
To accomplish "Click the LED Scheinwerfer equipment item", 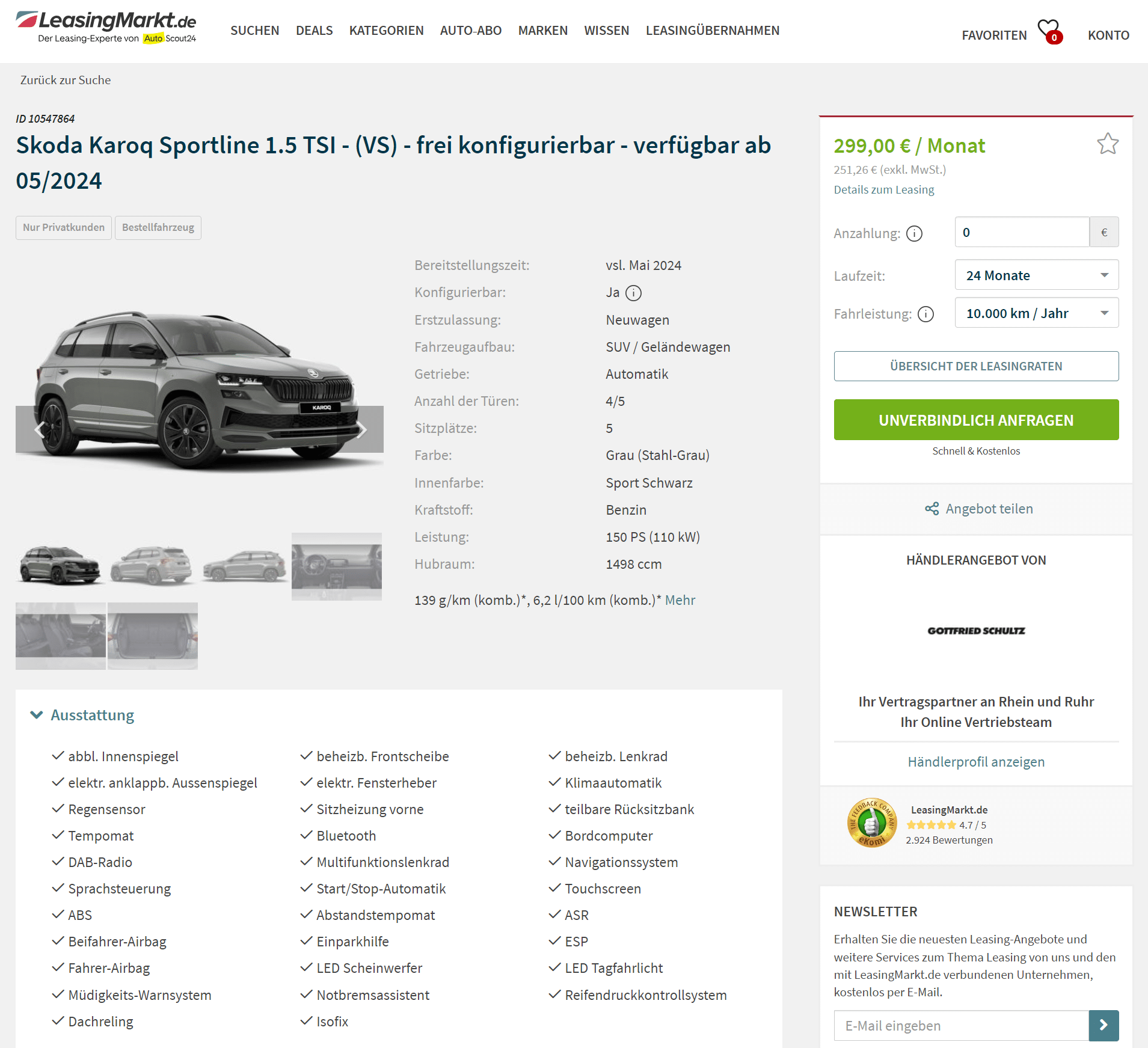I will tap(369, 968).
